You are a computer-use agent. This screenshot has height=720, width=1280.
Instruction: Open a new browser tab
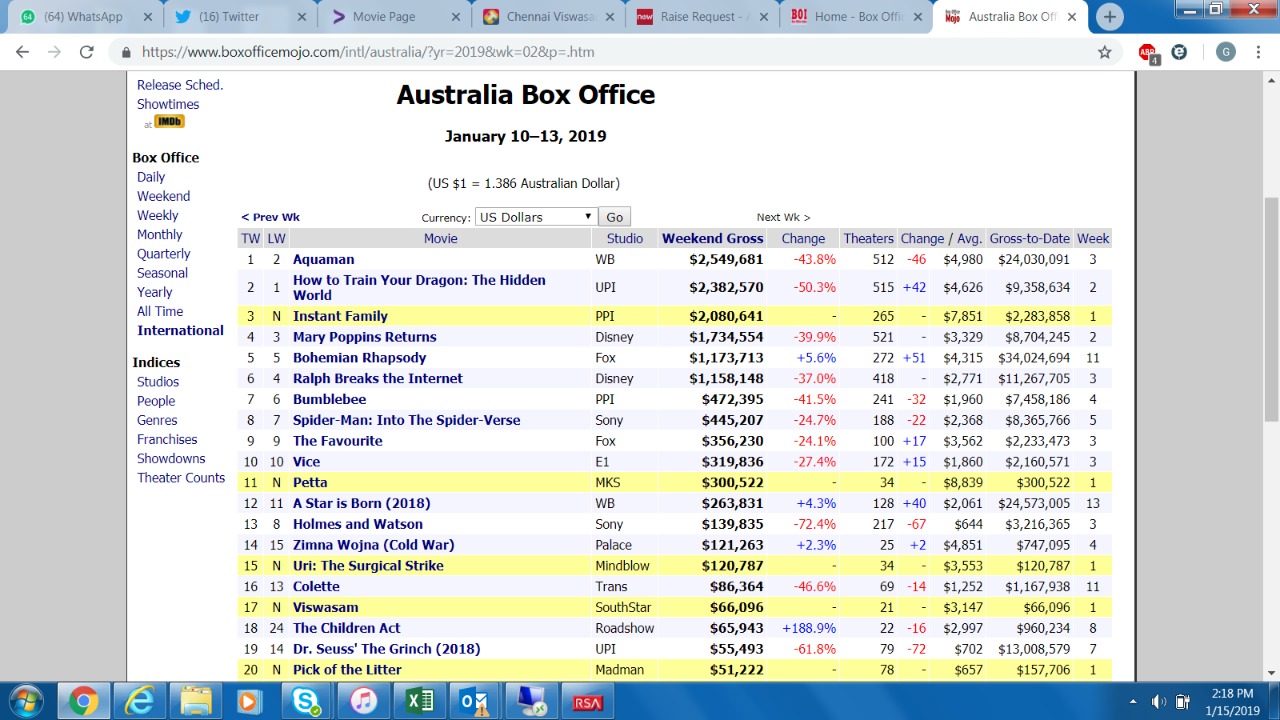point(1108,16)
